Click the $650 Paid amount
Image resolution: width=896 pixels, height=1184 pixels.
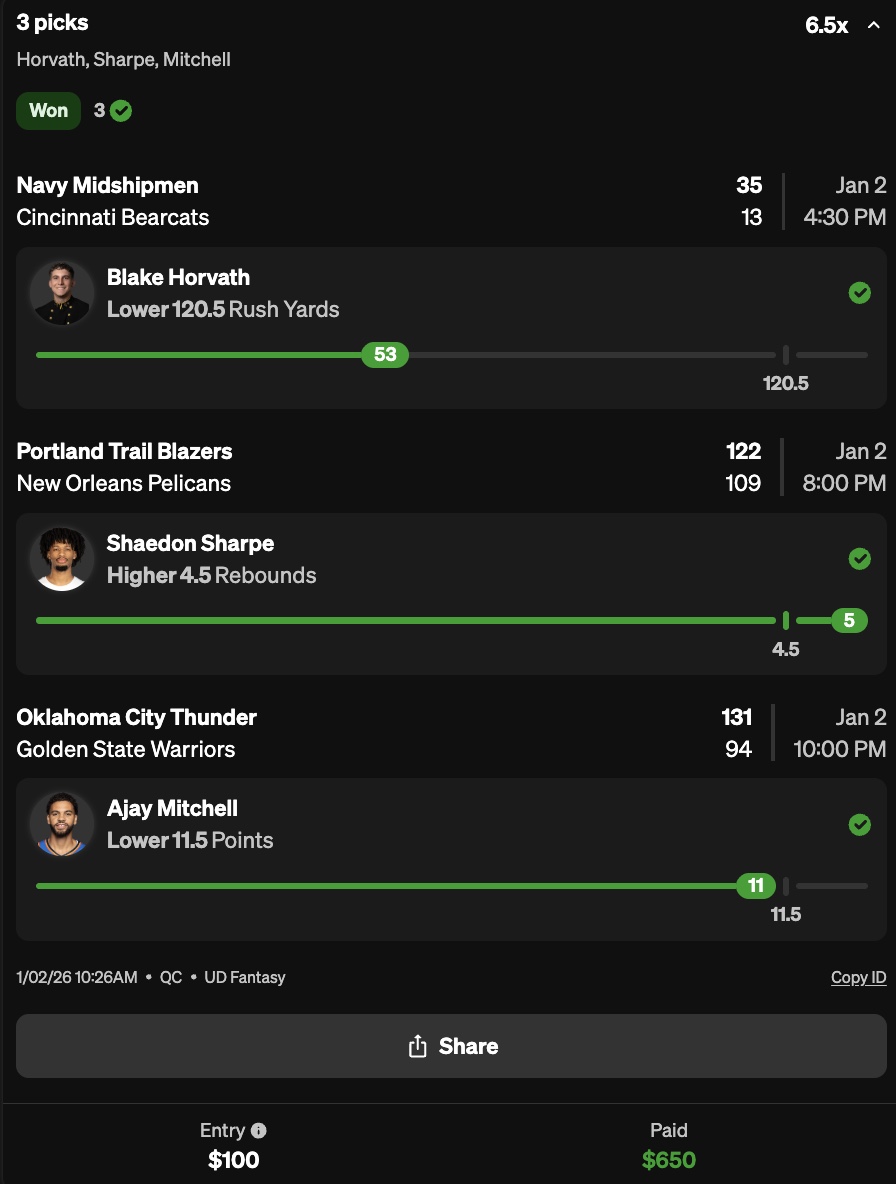(x=668, y=1160)
